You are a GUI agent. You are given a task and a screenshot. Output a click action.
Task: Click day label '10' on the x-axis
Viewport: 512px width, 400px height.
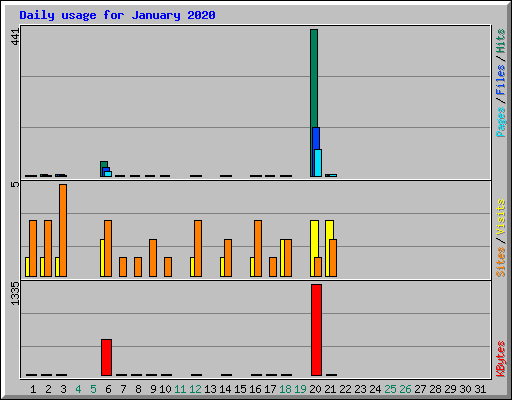coord(165,389)
